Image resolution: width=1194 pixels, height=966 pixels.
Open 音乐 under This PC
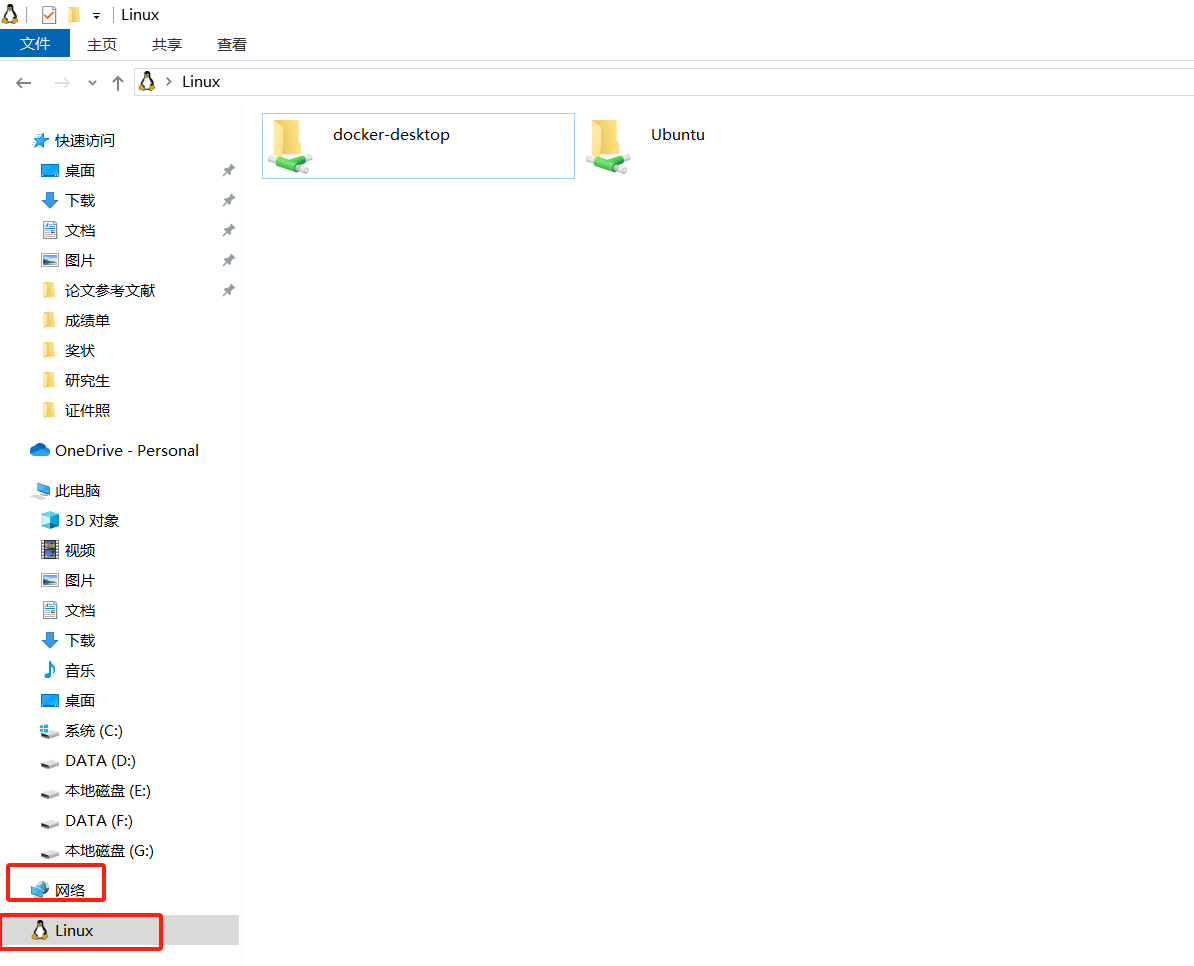coord(69,671)
